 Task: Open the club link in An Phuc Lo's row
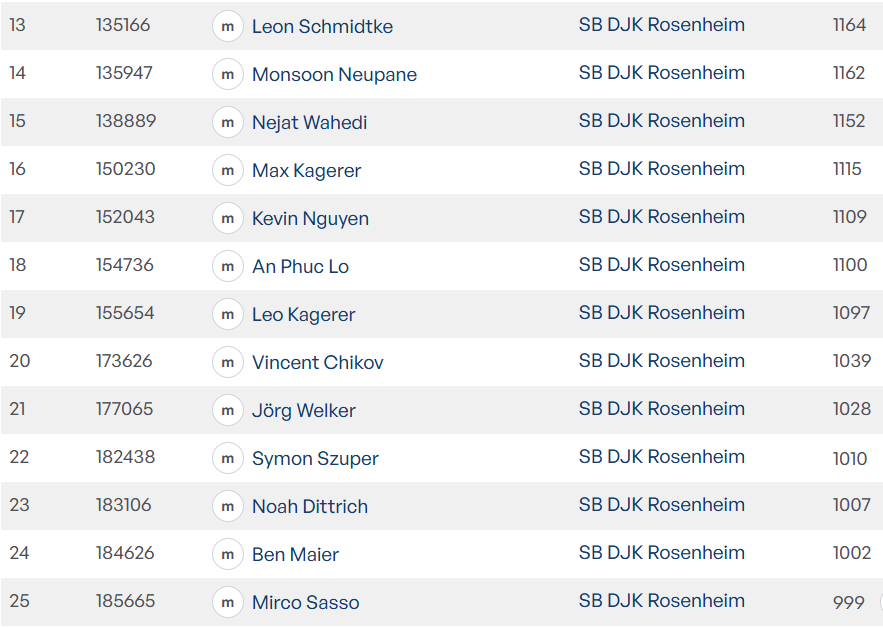(x=661, y=265)
